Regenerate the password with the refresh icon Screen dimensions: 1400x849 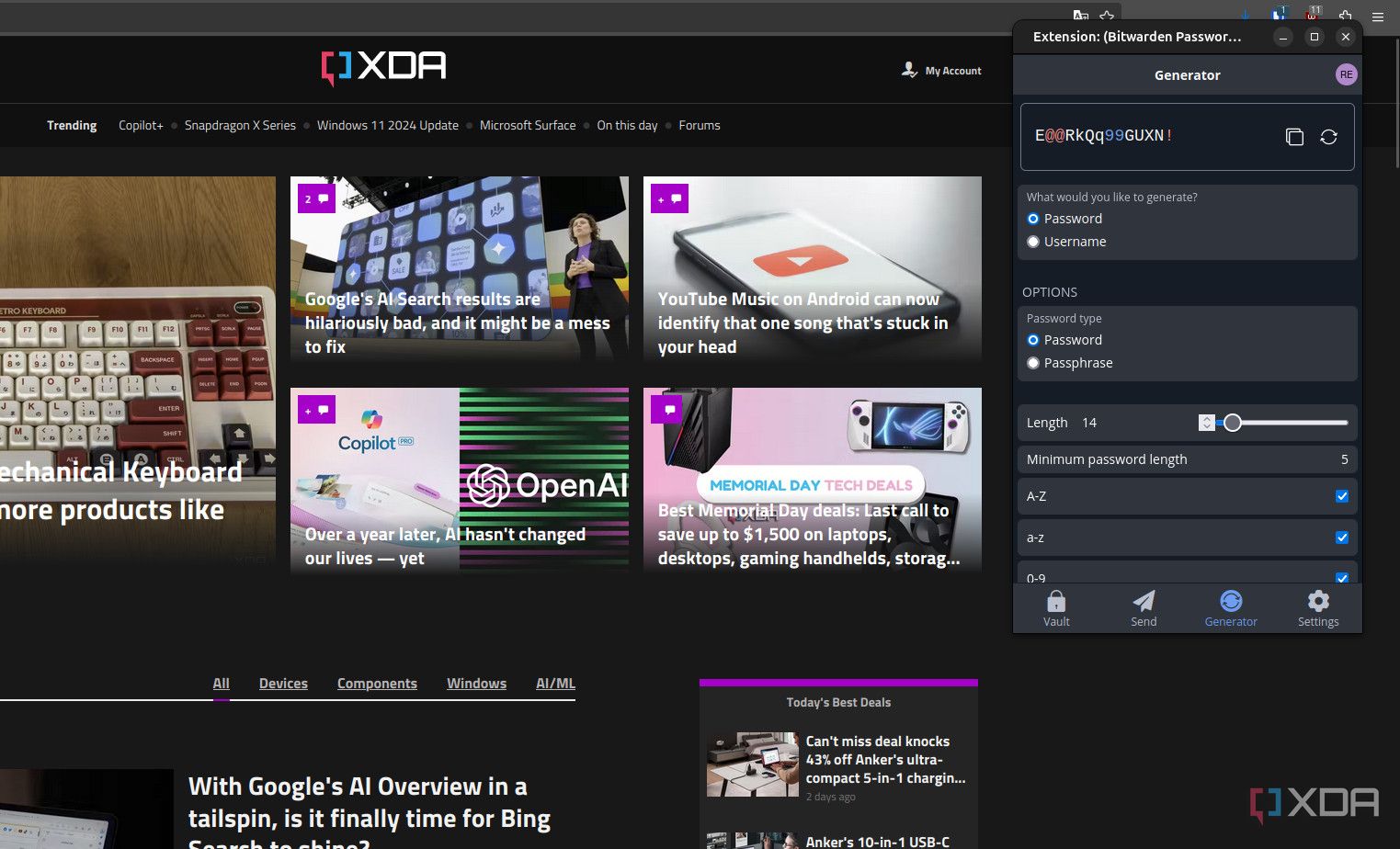point(1328,137)
